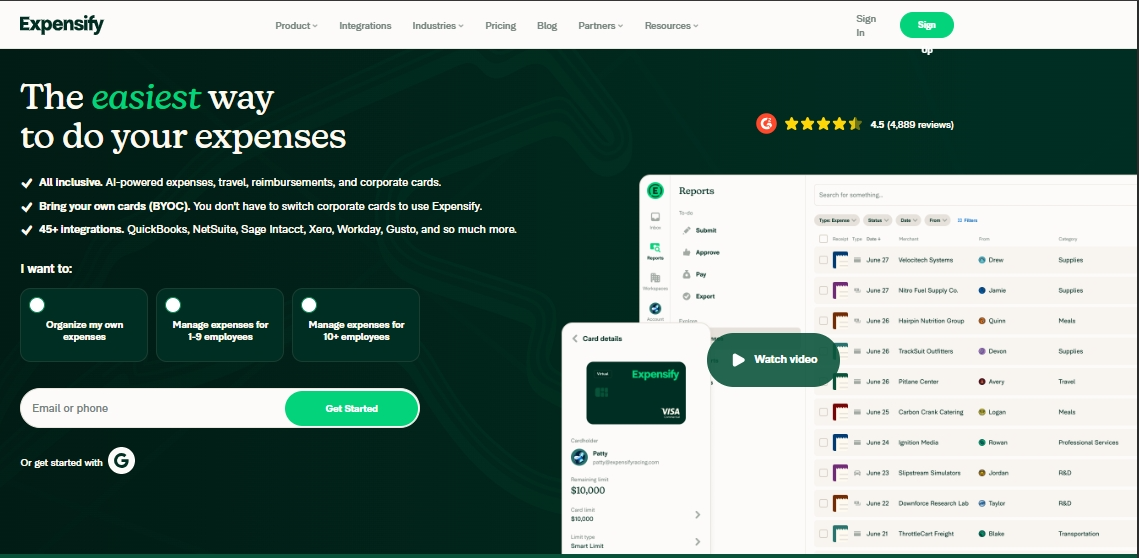Click the Filters icon link
The height and width of the screenshot is (558, 1139).
pos(968,220)
